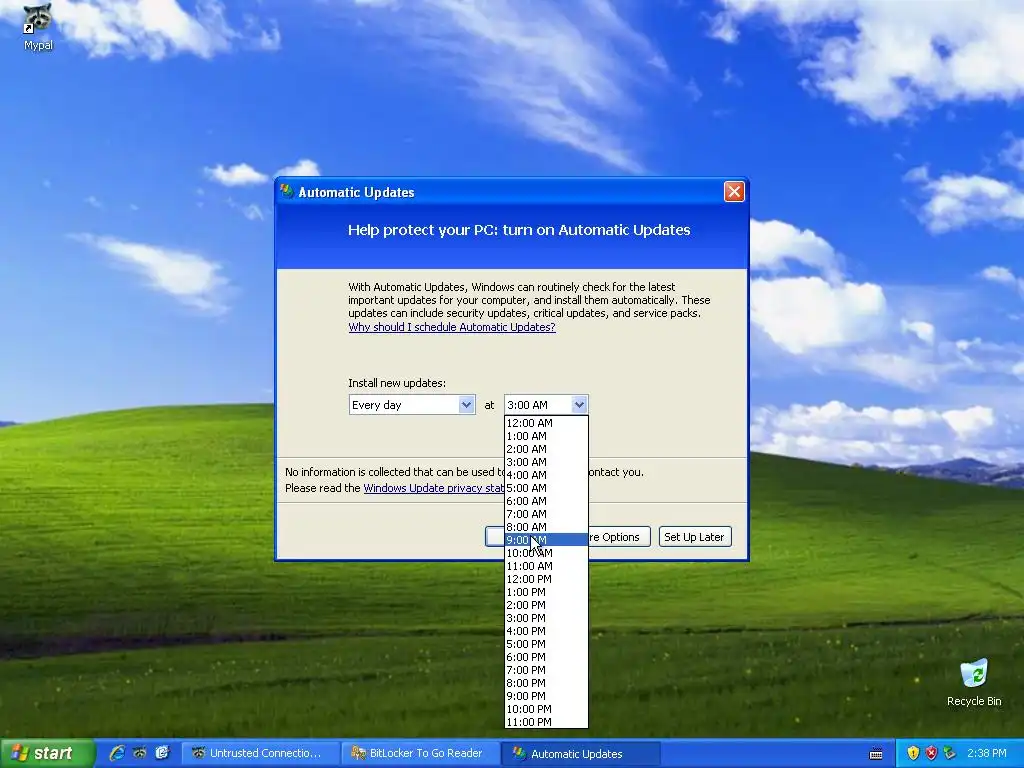
Task: Choose 12:00 PM from the time list
Action: [x=546, y=579]
